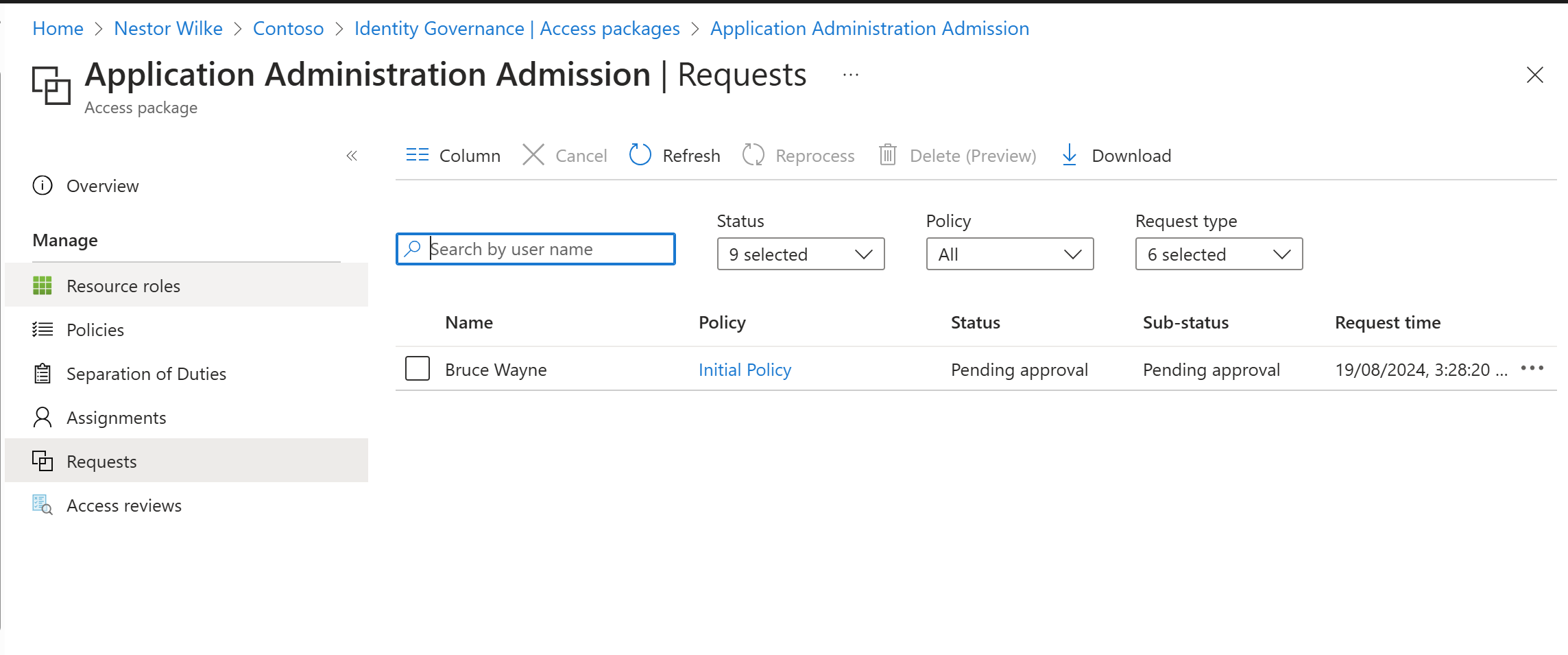Close the Requests blade
This screenshot has height=655, width=1568.
1534,75
